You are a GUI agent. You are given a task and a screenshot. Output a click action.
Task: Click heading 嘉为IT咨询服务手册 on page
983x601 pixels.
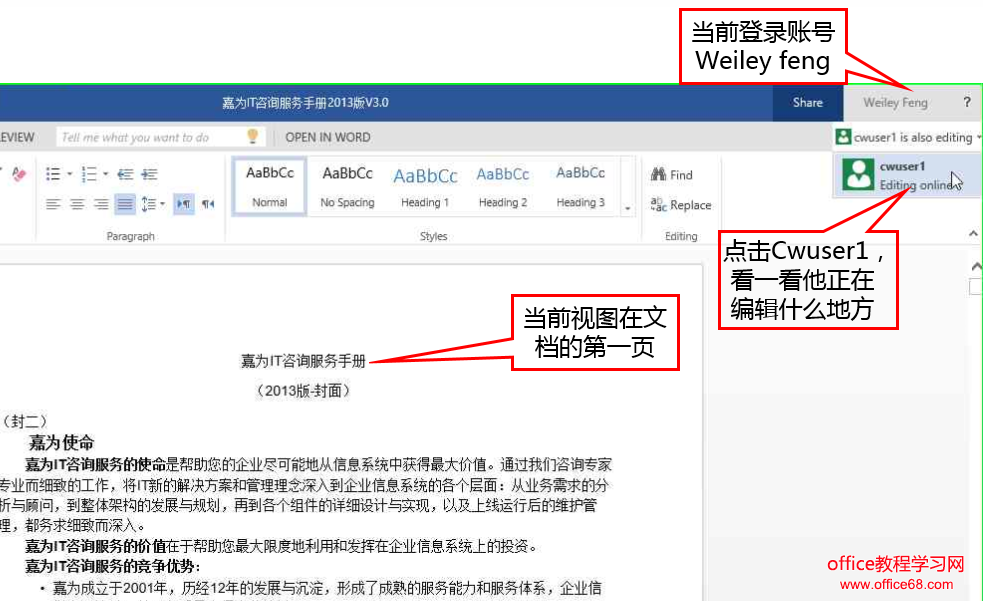[303, 361]
